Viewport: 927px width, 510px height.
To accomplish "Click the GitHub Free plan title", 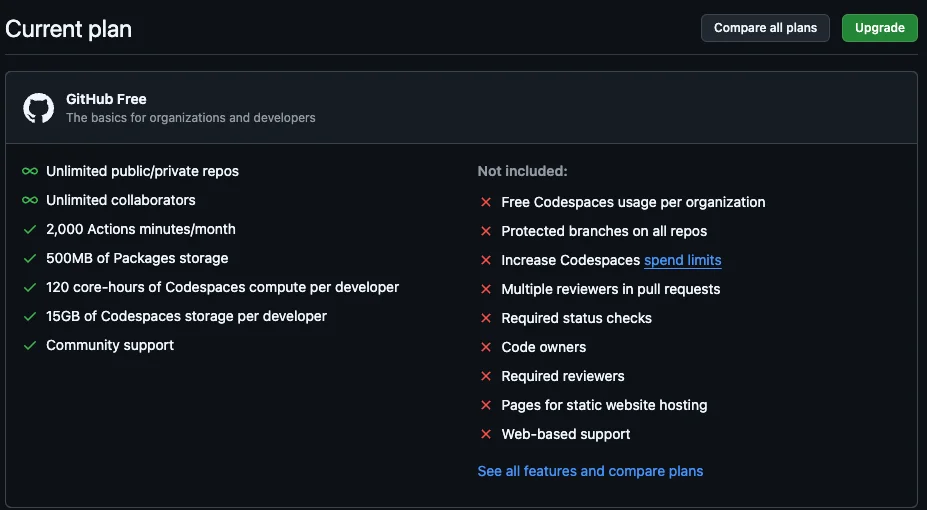I will (x=106, y=99).
